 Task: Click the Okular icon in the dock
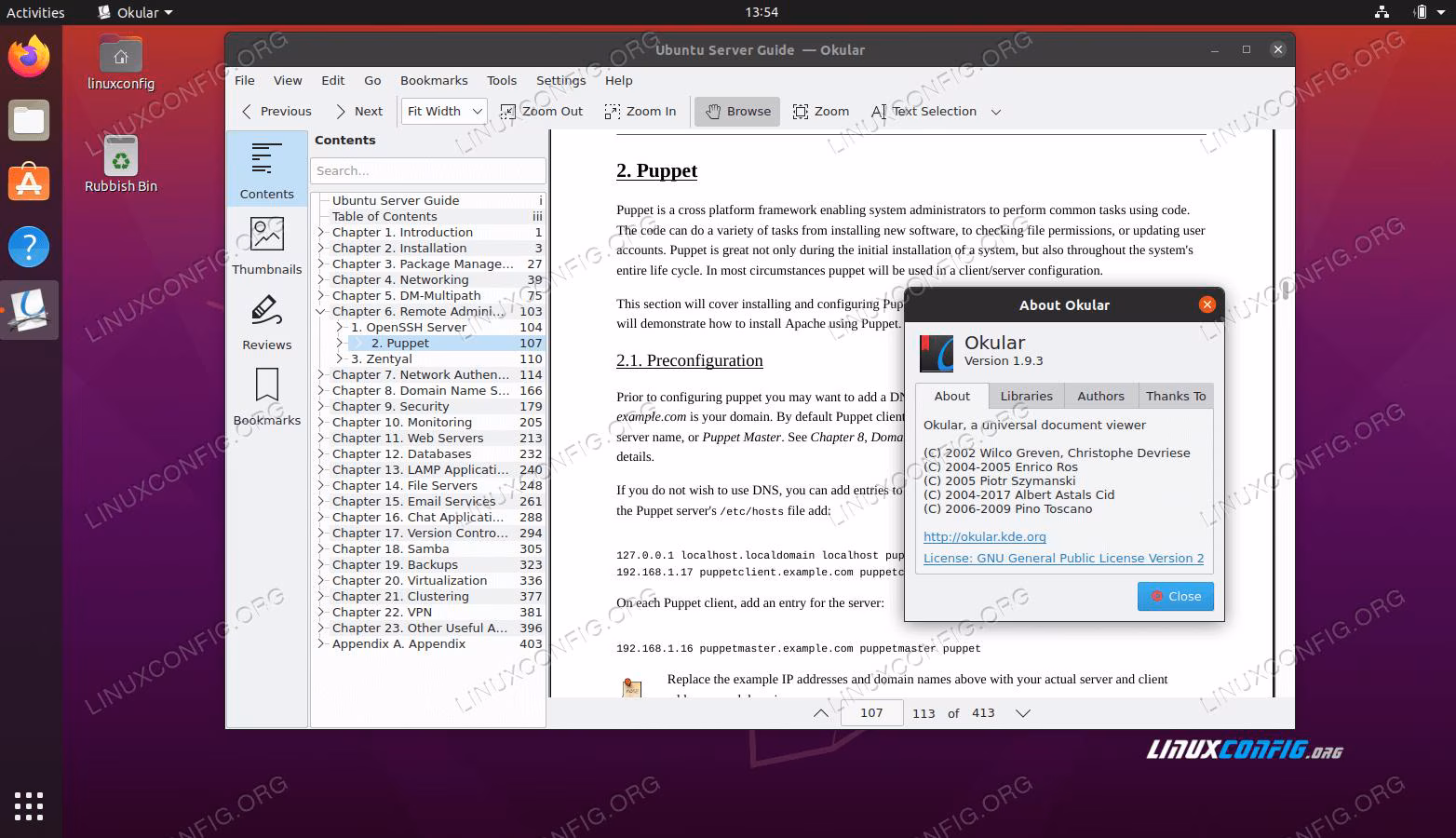click(x=29, y=310)
